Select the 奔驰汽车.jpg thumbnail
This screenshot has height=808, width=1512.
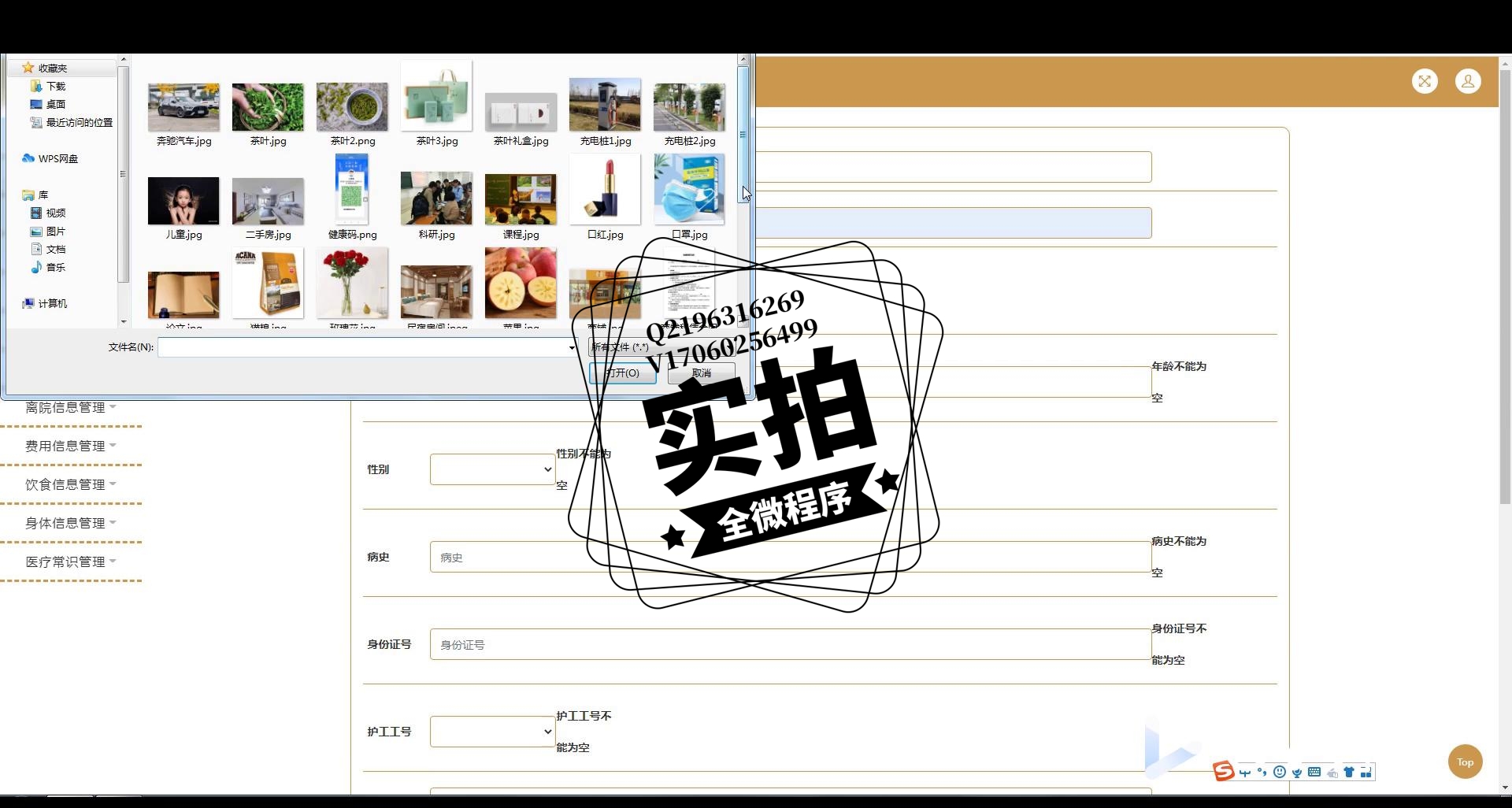click(x=183, y=108)
